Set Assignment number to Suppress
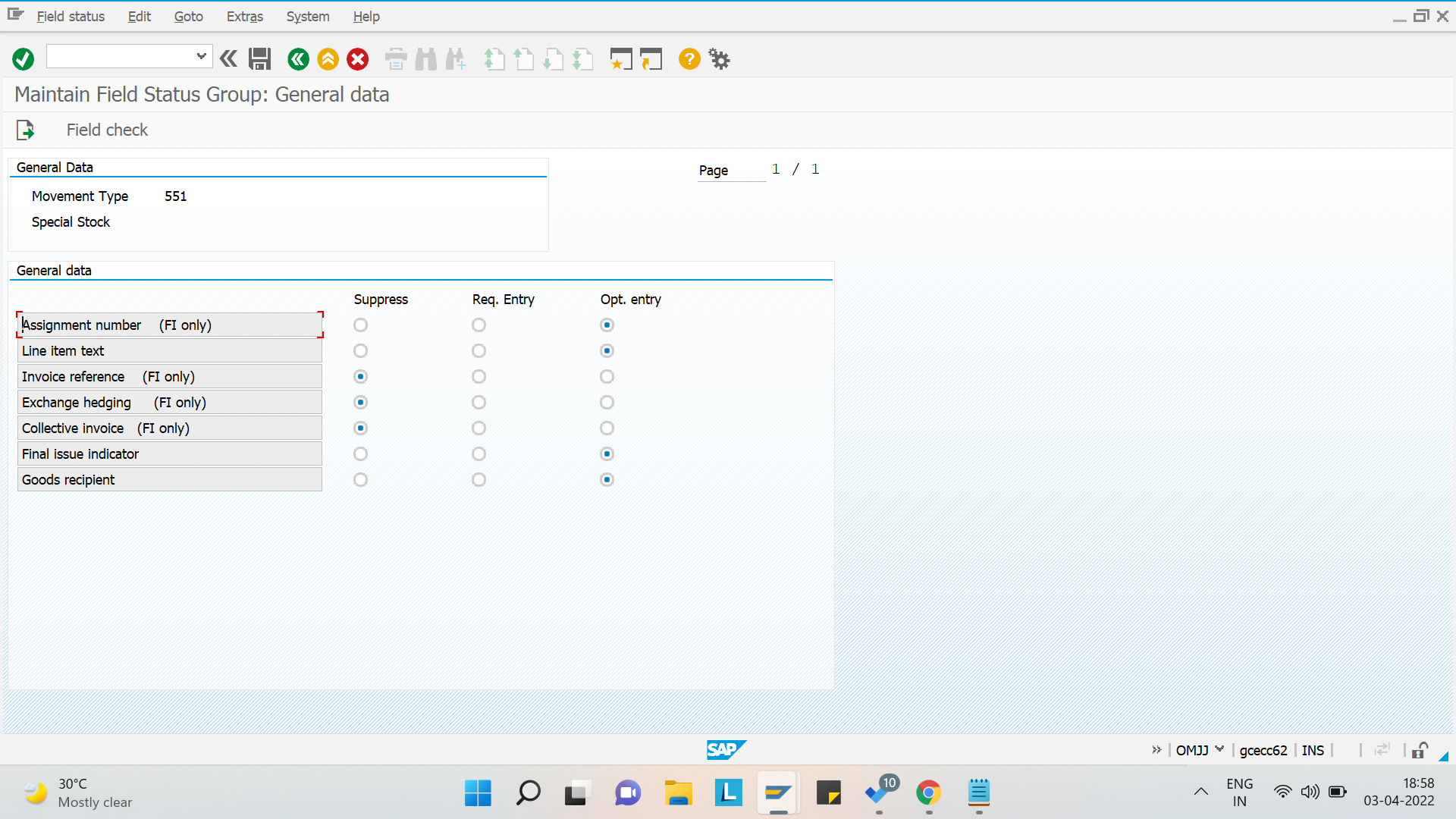 pos(360,325)
